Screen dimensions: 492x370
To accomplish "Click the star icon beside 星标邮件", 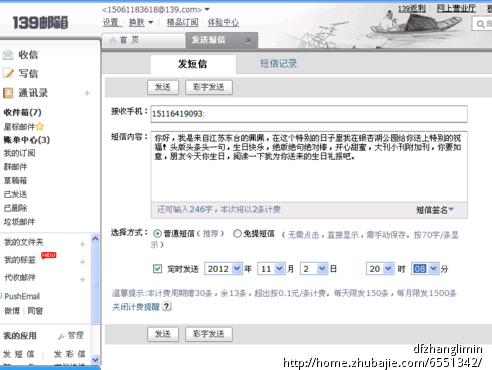I will tap(40, 127).
